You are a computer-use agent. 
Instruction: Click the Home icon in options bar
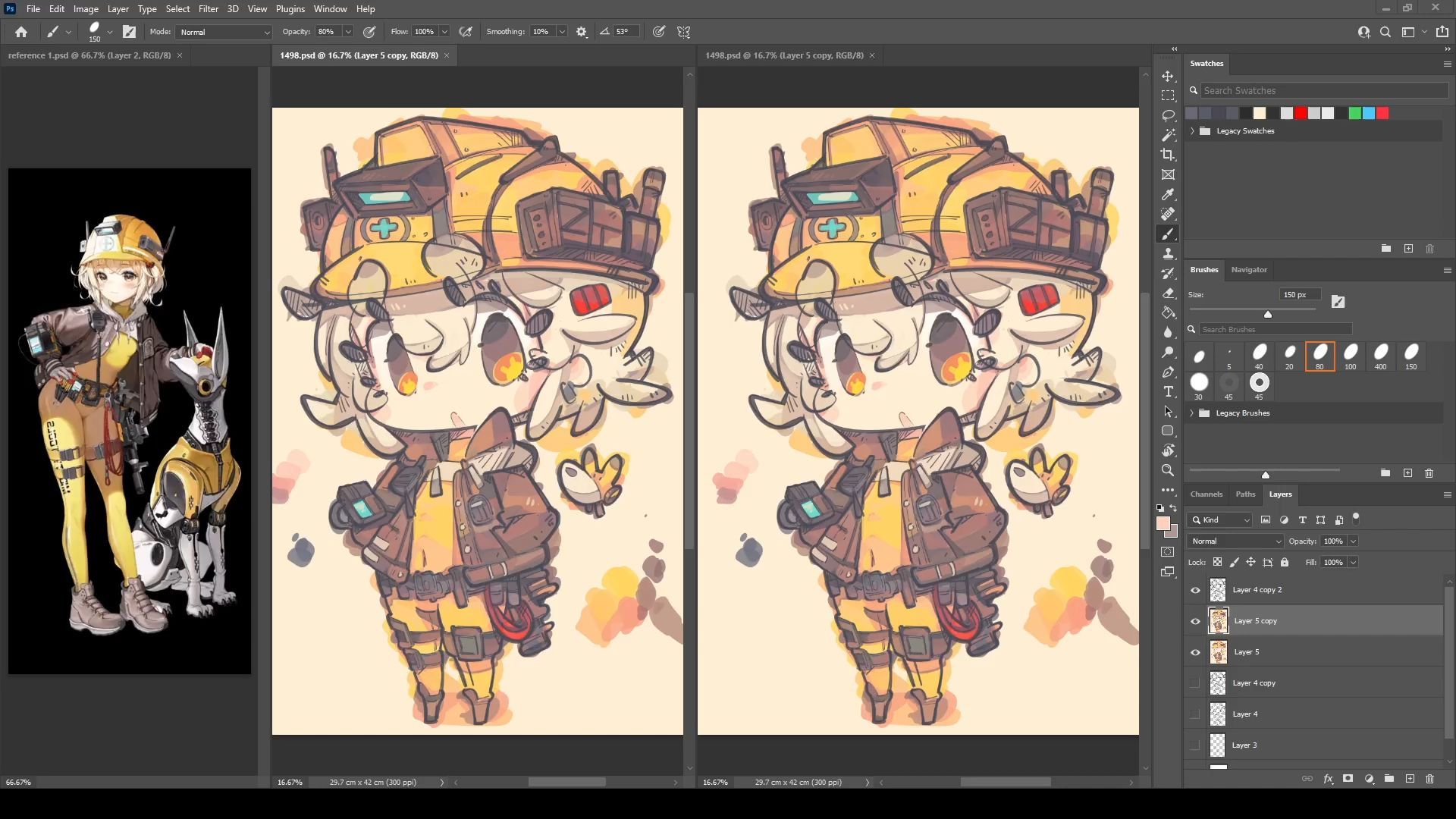21,32
